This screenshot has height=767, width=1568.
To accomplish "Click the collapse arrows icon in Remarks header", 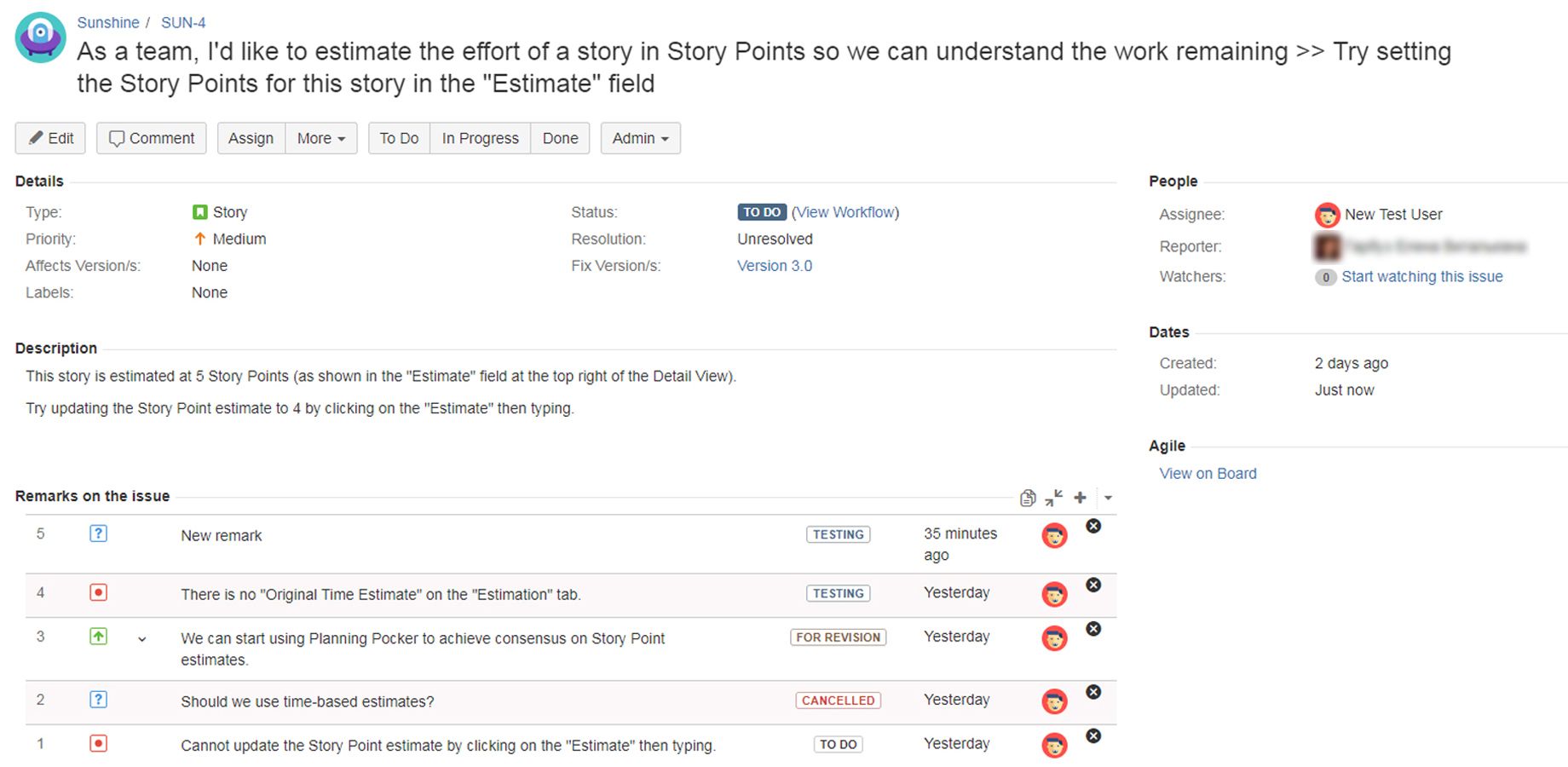I will [1054, 498].
